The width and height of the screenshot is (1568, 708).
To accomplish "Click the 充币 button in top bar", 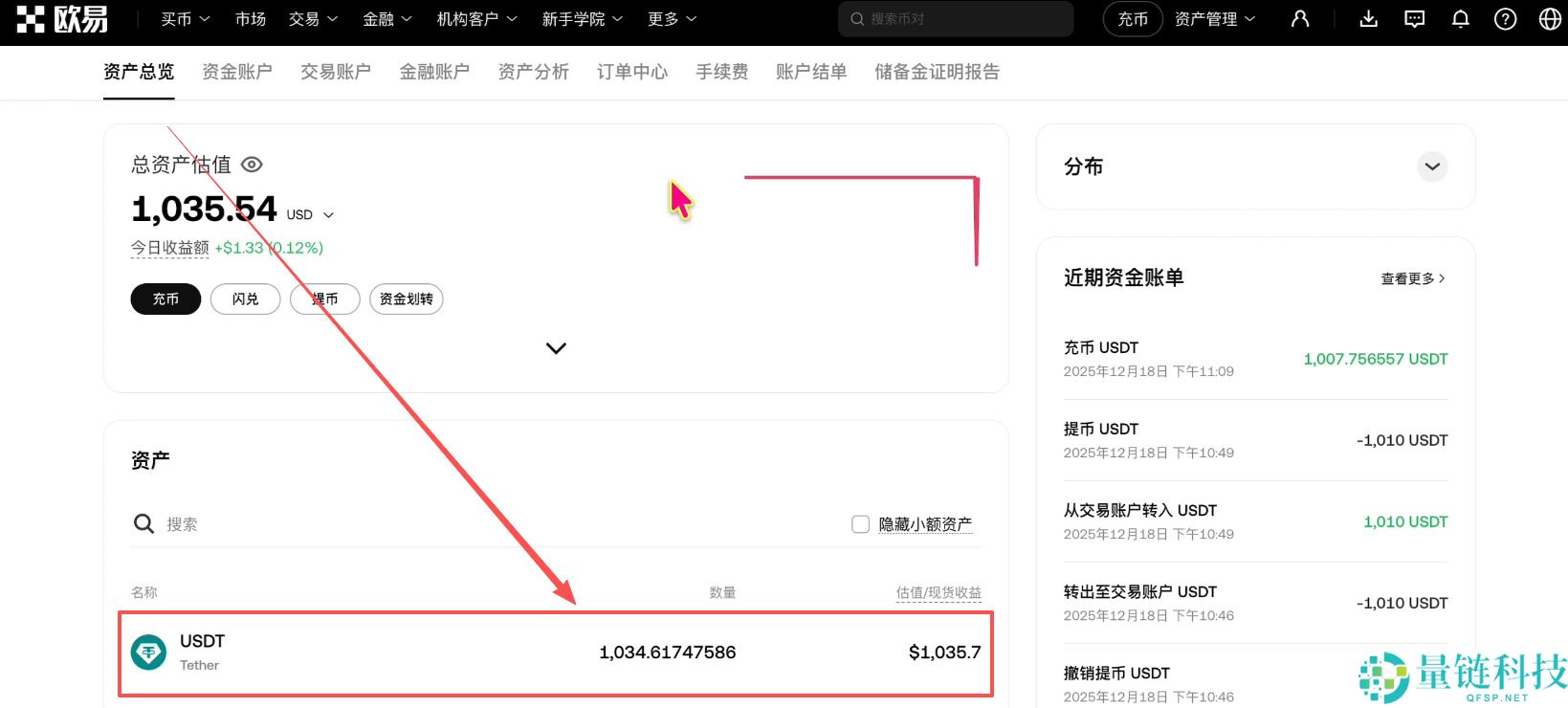I will coord(1133,19).
